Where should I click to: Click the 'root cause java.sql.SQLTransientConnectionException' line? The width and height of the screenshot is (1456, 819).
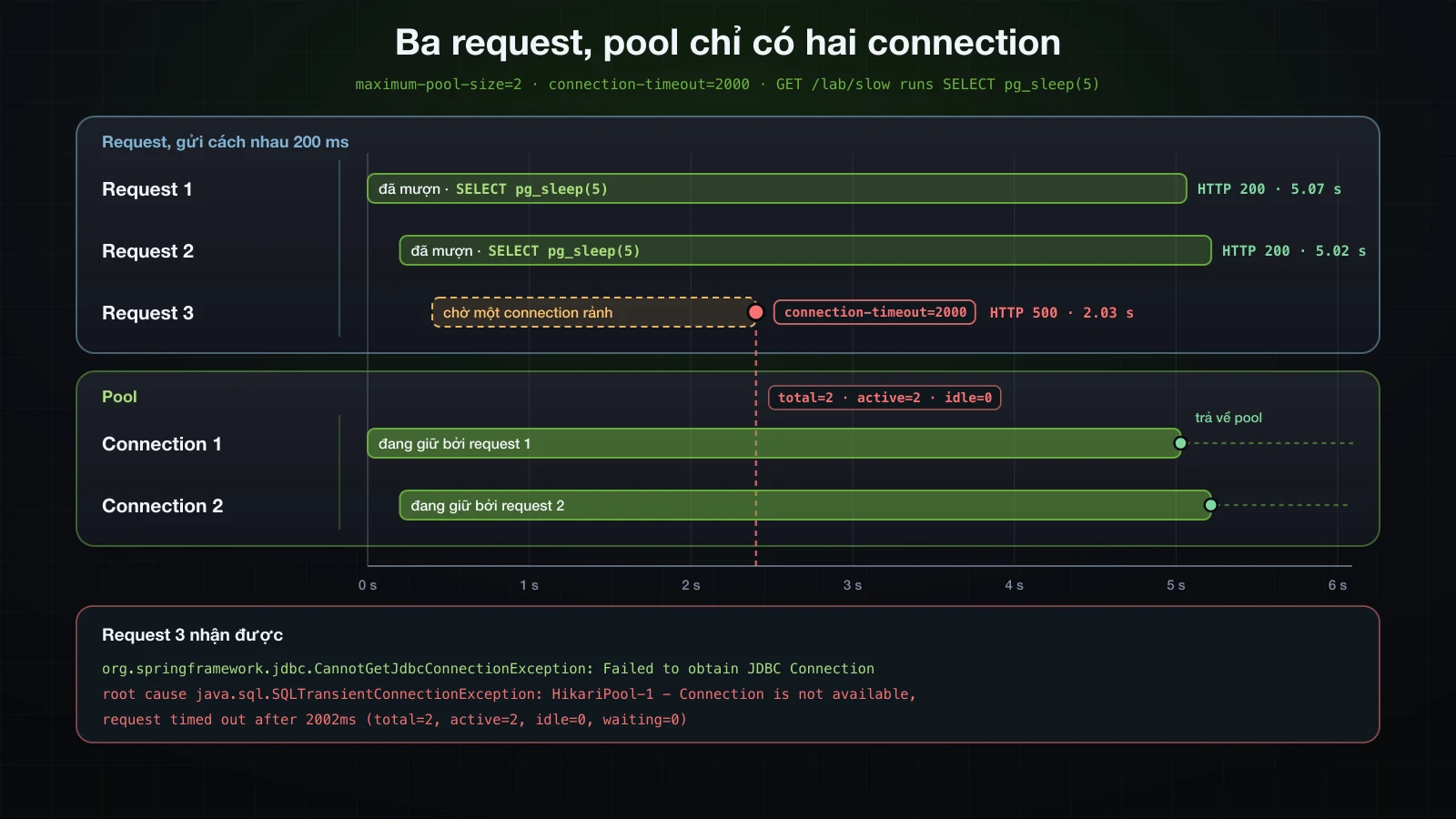(509, 694)
